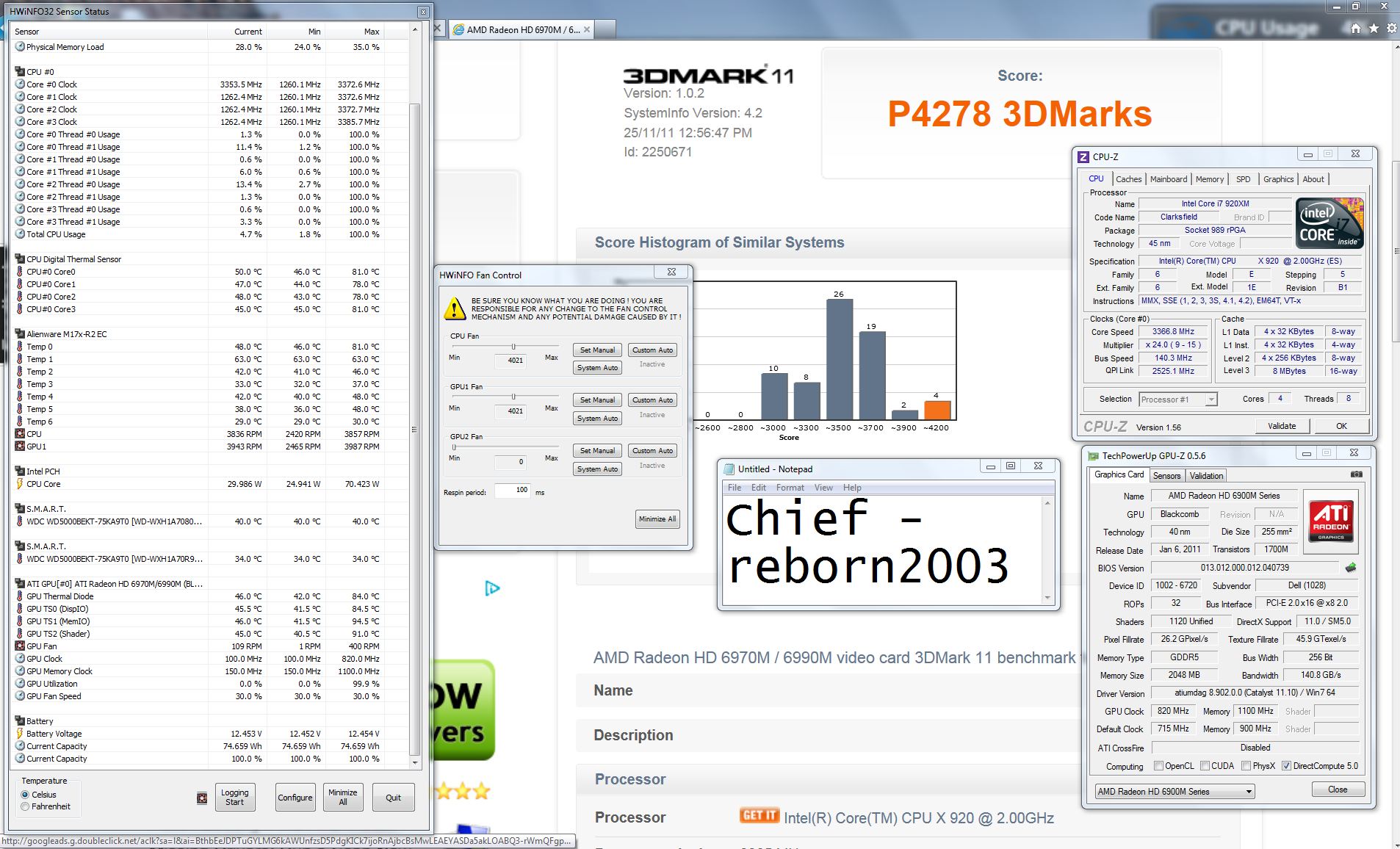Click the yellow warning icon in Fan Control

(x=455, y=308)
